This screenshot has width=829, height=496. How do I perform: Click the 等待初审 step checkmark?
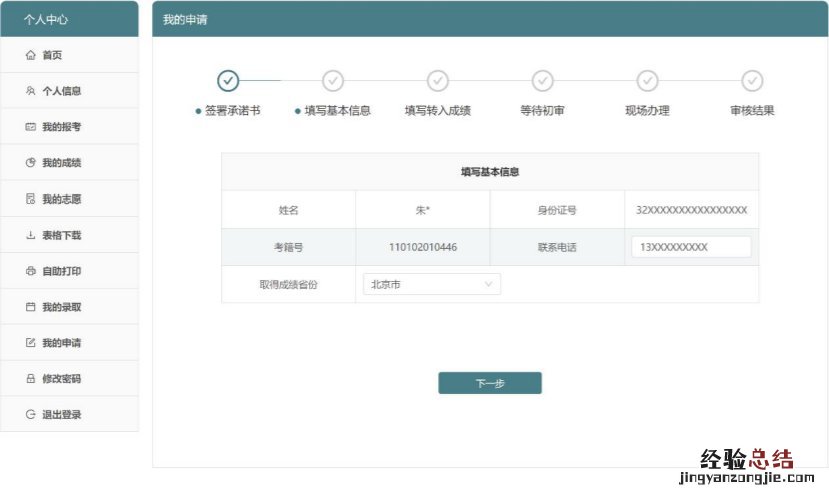point(543,80)
